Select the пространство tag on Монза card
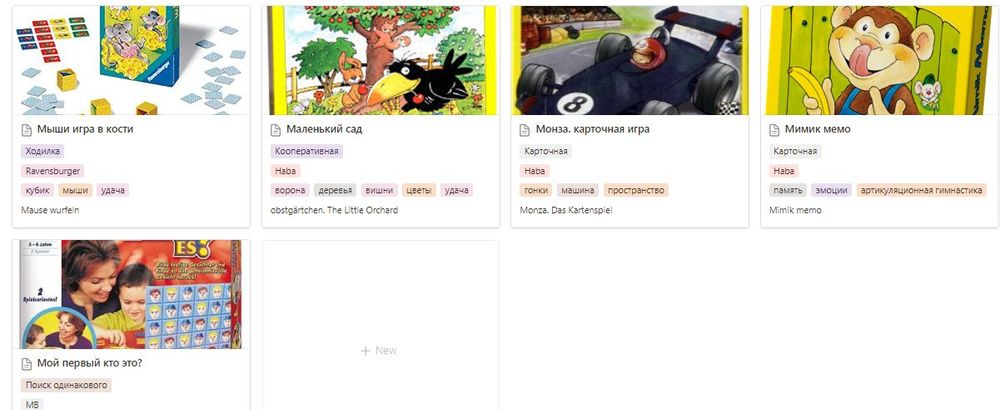Viewport: 1000px width, 410px height. (636, 190)
